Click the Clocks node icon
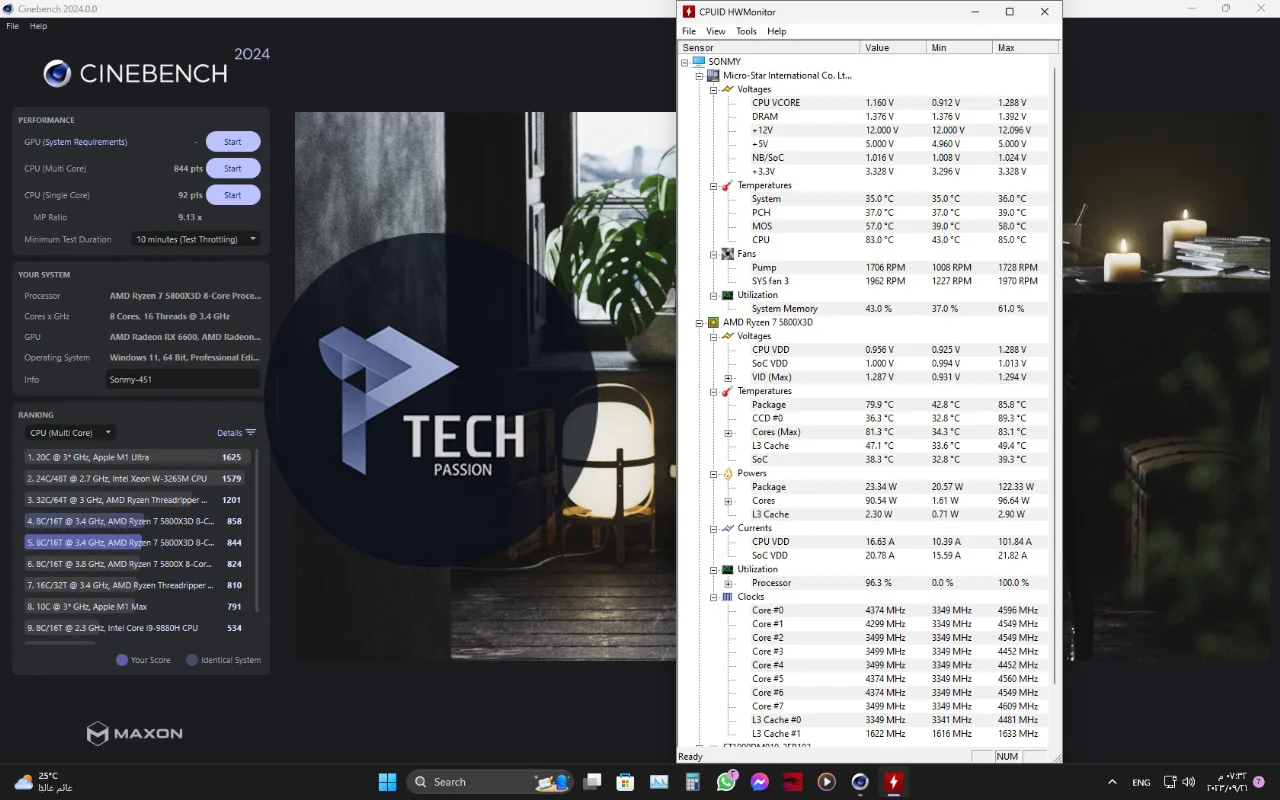1280x800 pixels. tap(727, 597)
